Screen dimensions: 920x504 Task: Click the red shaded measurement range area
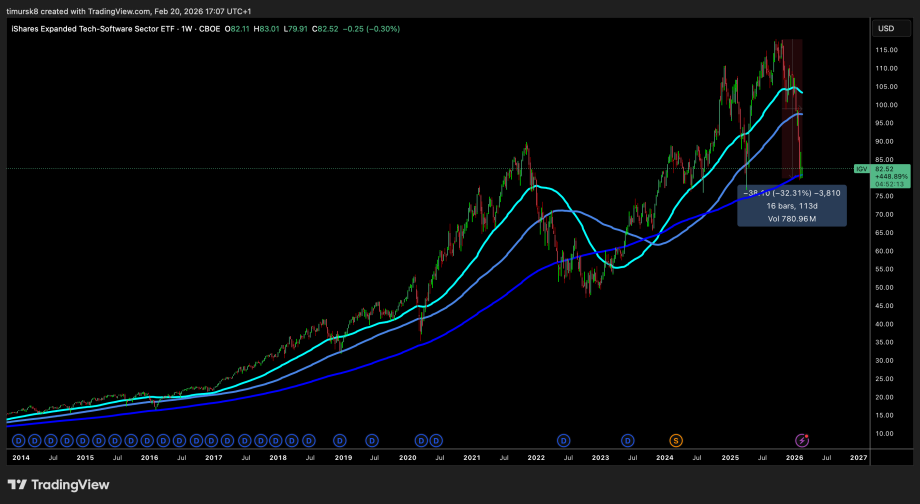(x=790, y=100)
